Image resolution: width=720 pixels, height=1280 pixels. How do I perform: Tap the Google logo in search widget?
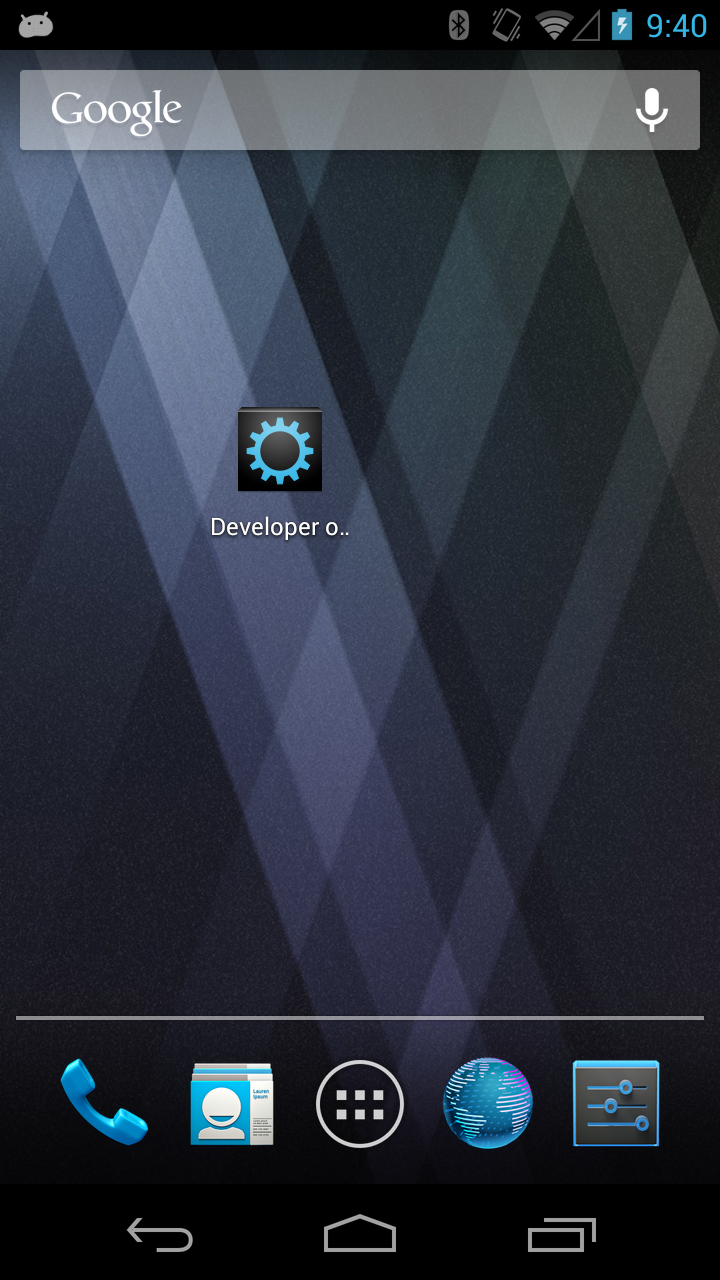[116, 110]
